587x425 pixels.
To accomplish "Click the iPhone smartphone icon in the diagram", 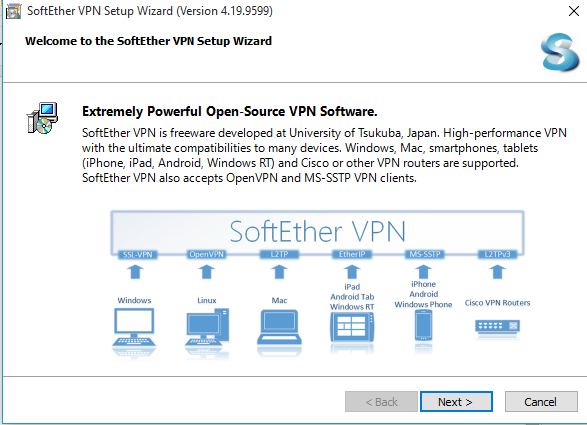I will (x=423, y=326).
